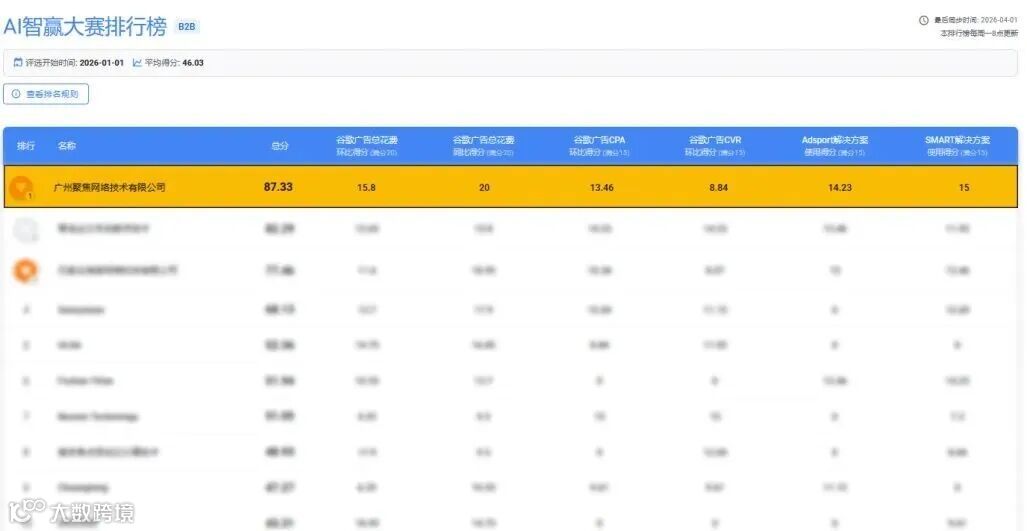Select company name 广州聚焦网络技术有限公司
This screenshot has height=531, width=1027.
(x=109, y=187)
